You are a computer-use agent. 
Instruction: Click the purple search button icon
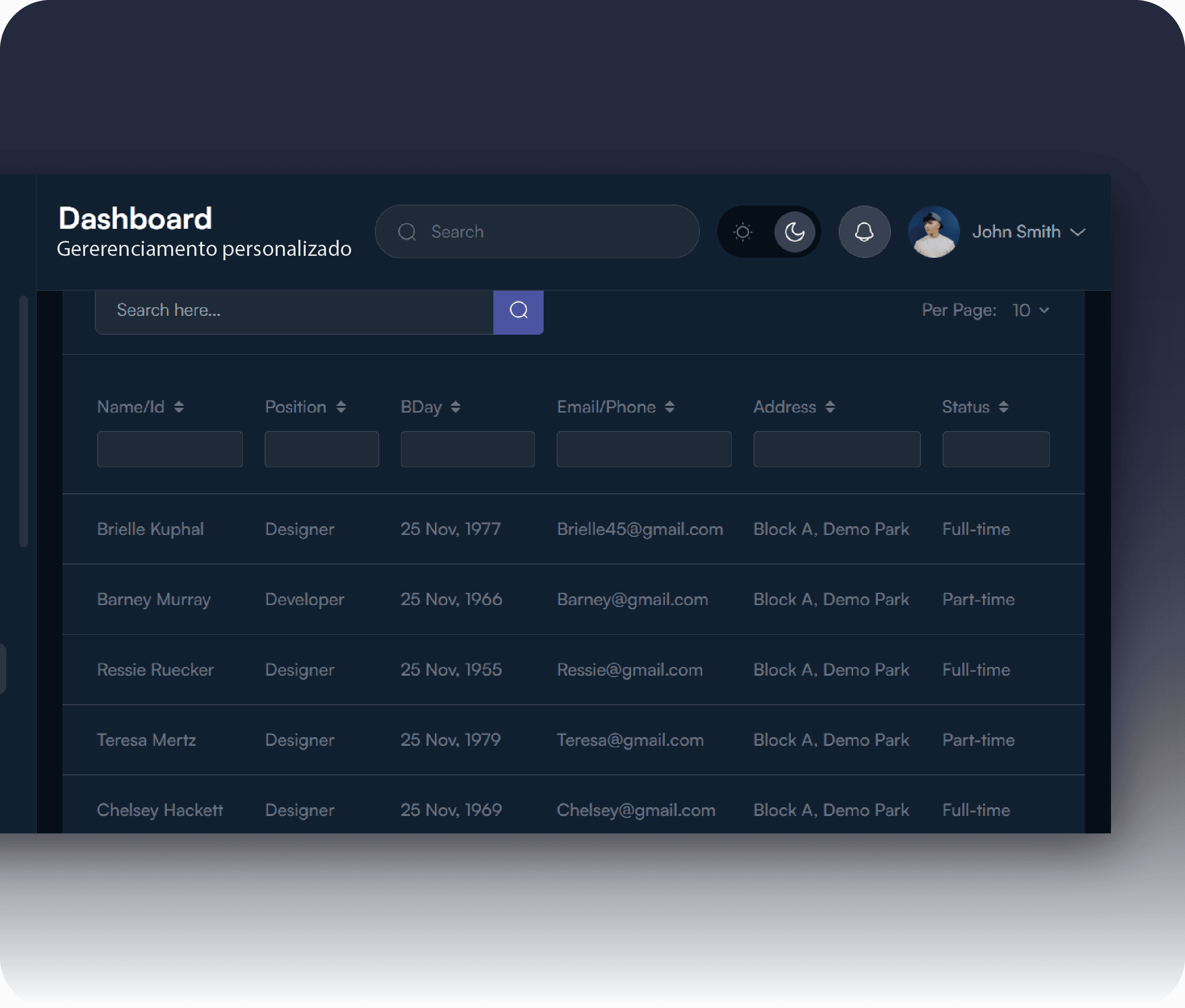click(518, 311)
